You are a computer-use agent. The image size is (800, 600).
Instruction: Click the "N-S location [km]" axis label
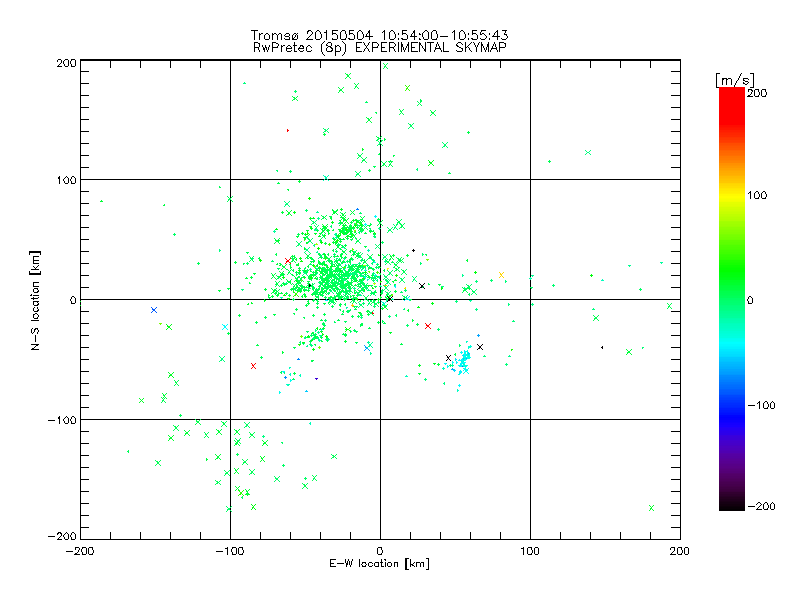point(35,300)
